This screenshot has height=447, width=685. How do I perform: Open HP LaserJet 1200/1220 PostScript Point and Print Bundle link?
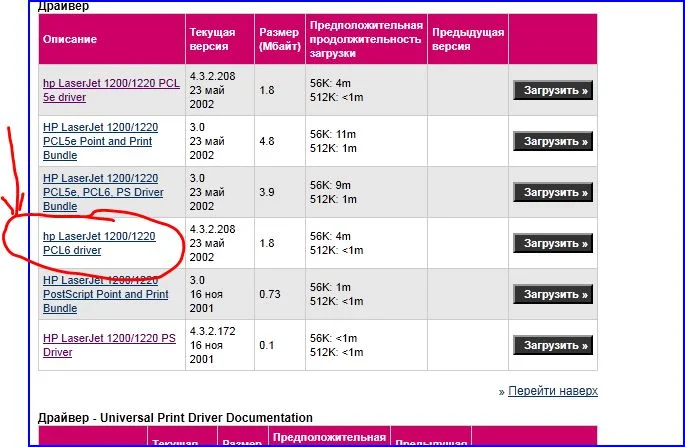(105, 294)
